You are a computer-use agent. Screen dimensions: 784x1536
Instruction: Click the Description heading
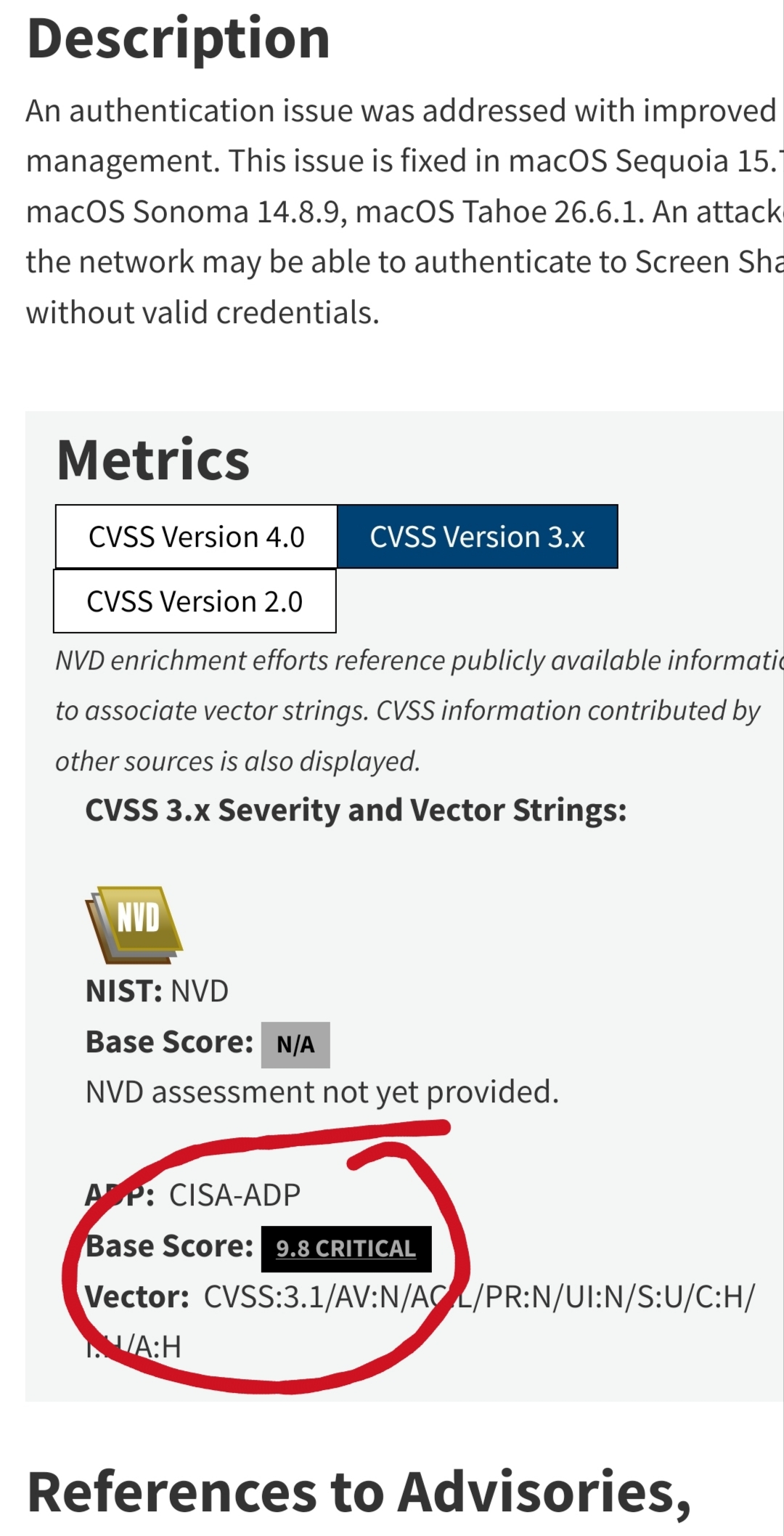[x=179, y=38]
